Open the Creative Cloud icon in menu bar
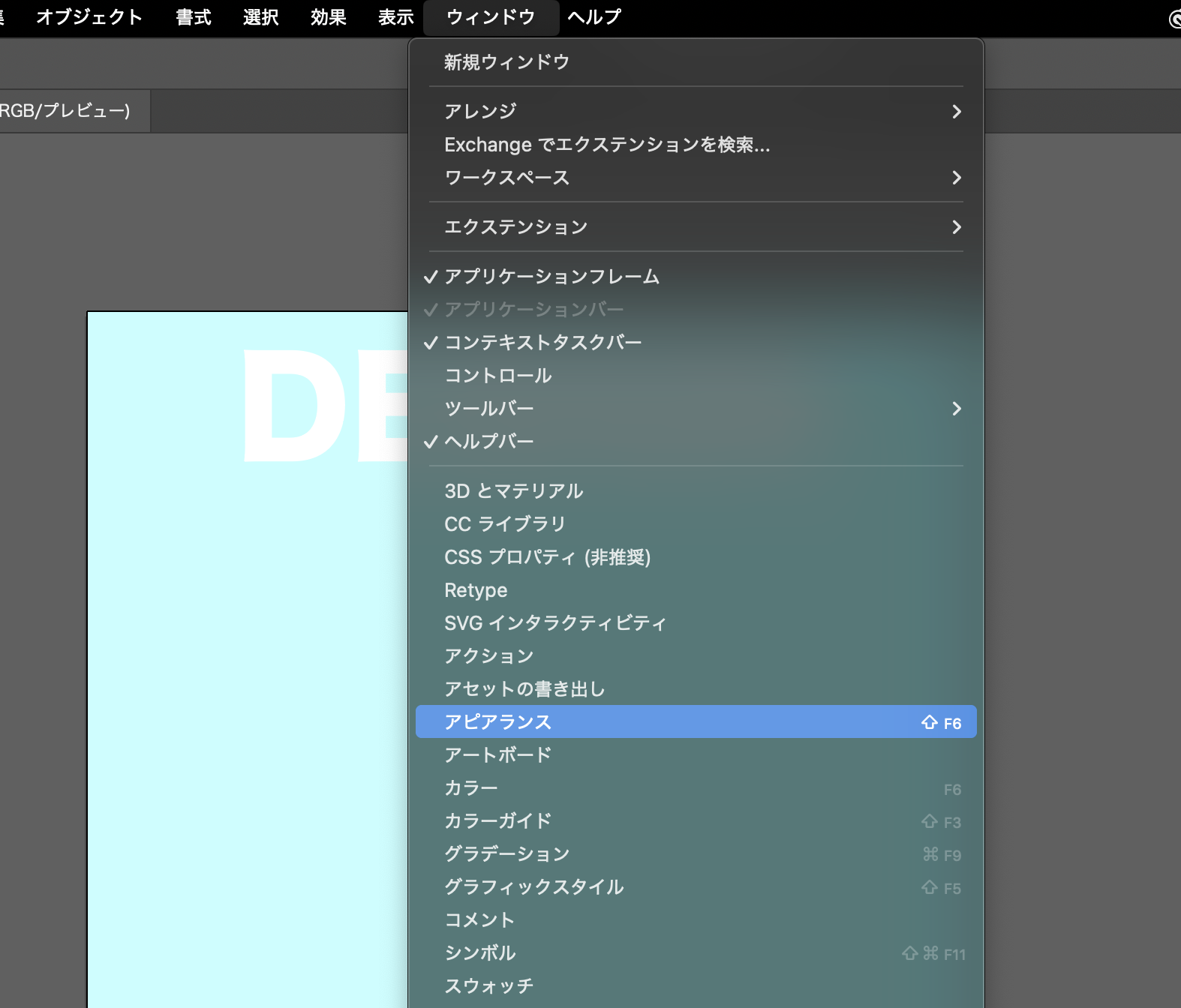This screenshot has width=1181, height=1008. click(1175, 19)
